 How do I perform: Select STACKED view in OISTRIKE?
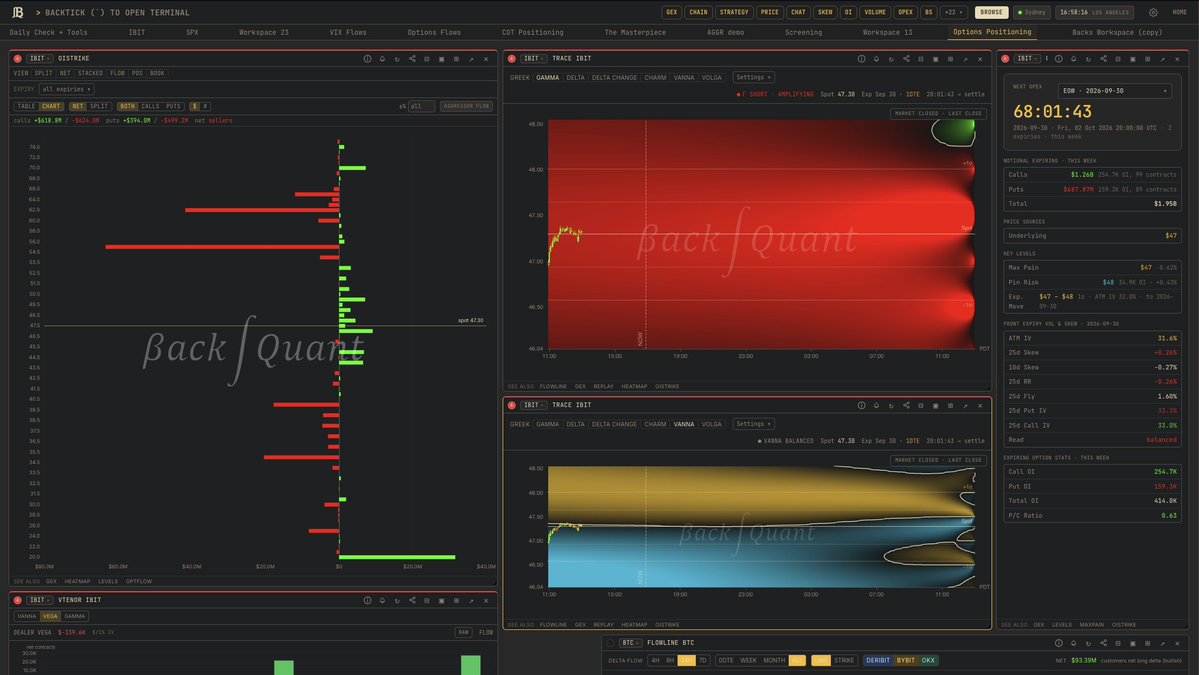[89, 73]
